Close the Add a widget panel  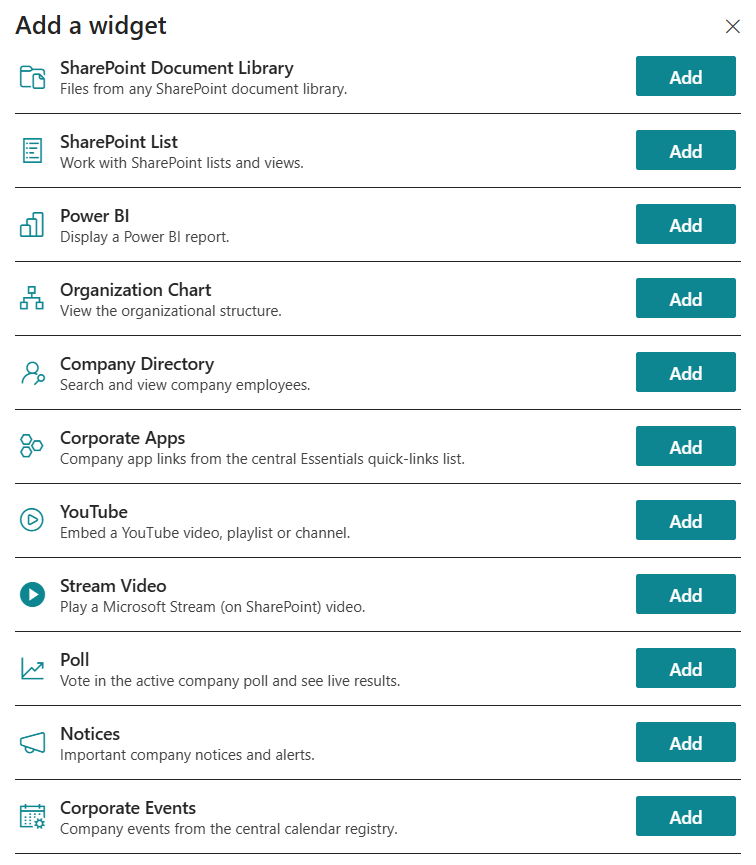(x=732, y=26)
